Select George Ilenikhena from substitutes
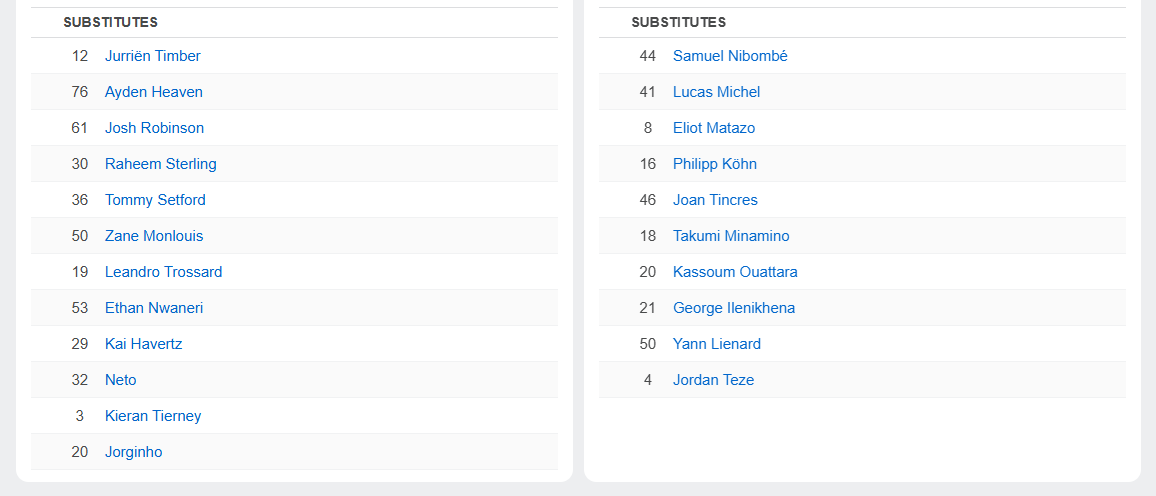The image size is (1156, 496). coord(734,308)
